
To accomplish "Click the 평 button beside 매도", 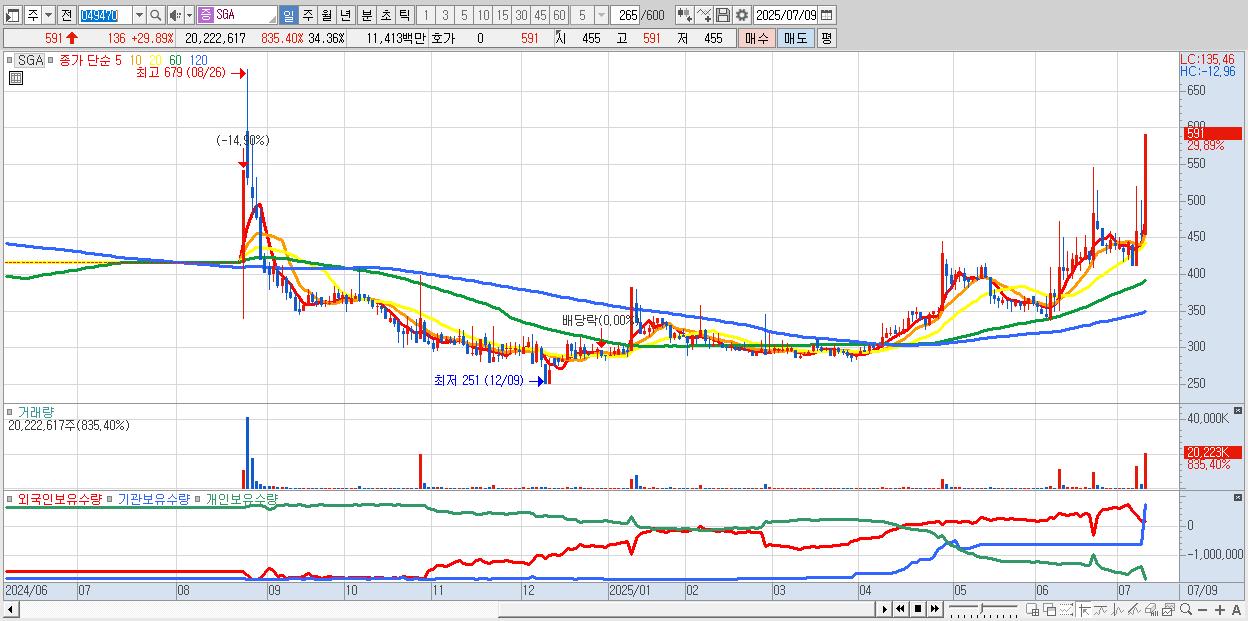I will [x=826, y=38].
